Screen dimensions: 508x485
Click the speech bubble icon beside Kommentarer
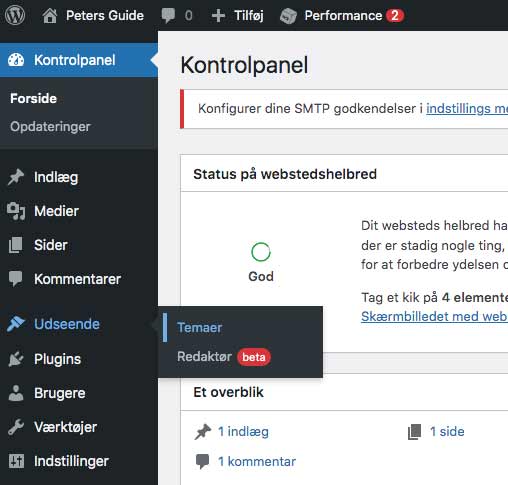(x=16, y=279)
